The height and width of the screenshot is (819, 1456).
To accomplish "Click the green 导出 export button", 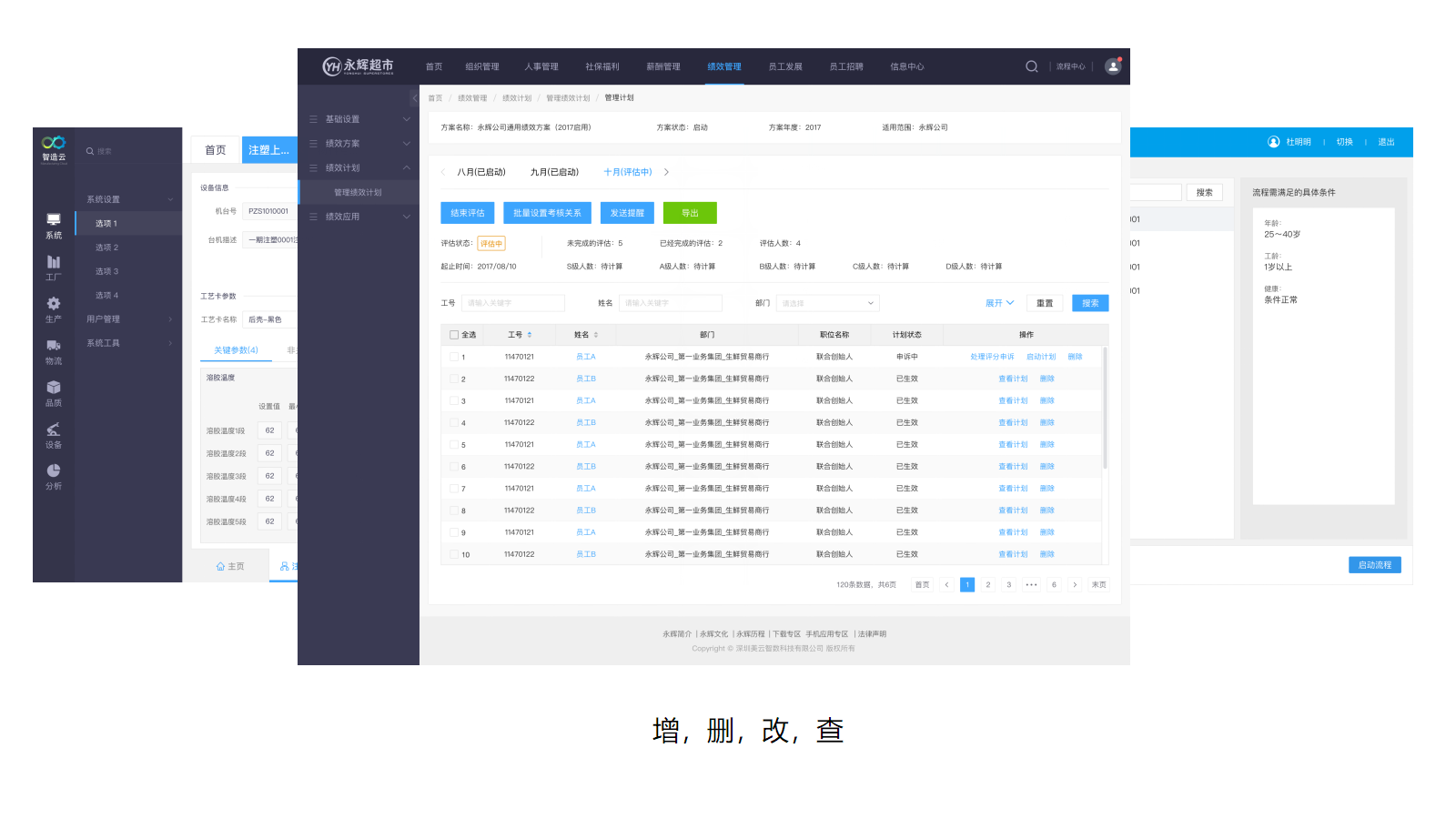I will 690,213.
